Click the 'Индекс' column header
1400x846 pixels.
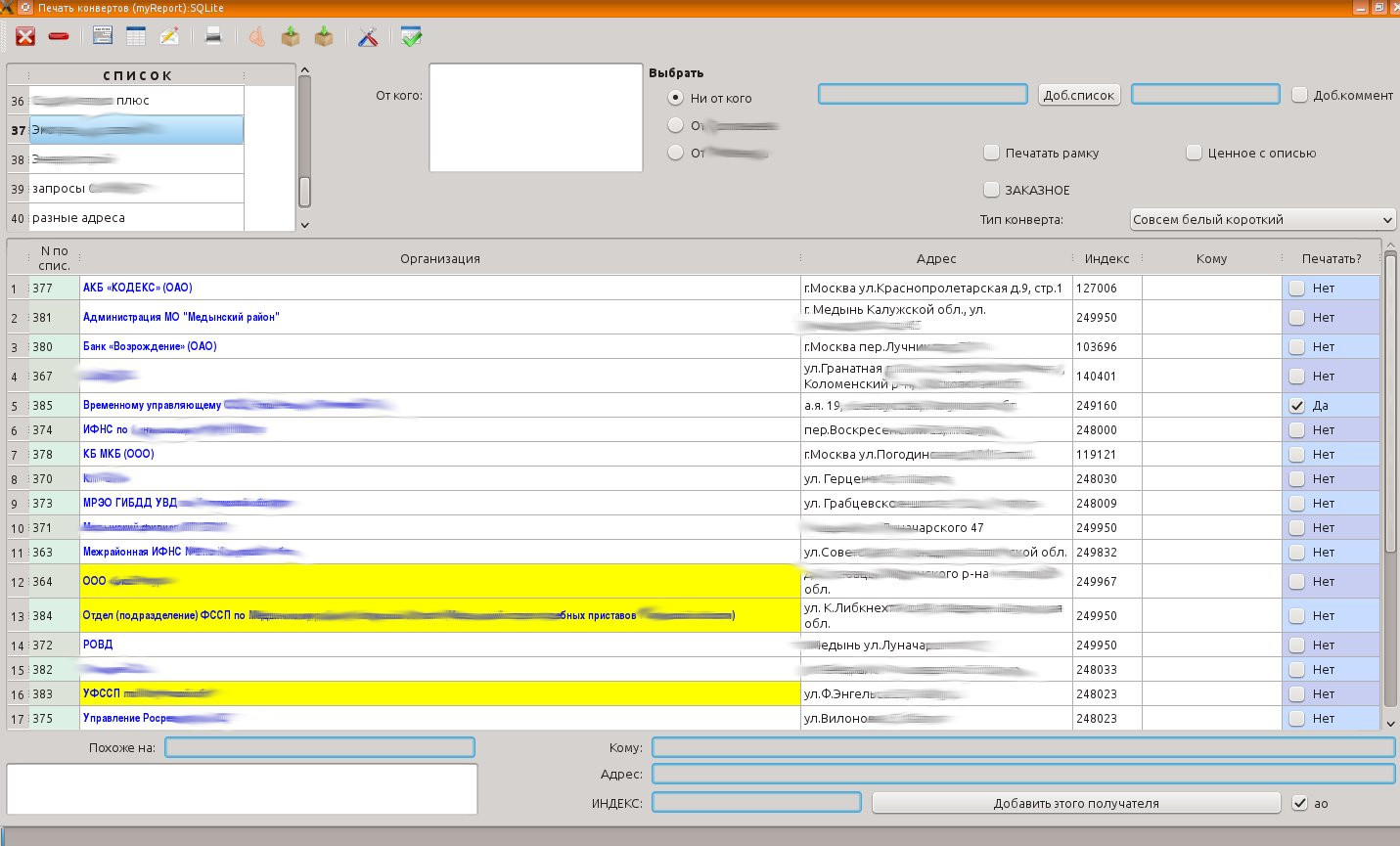click(x=1106, y=259)
